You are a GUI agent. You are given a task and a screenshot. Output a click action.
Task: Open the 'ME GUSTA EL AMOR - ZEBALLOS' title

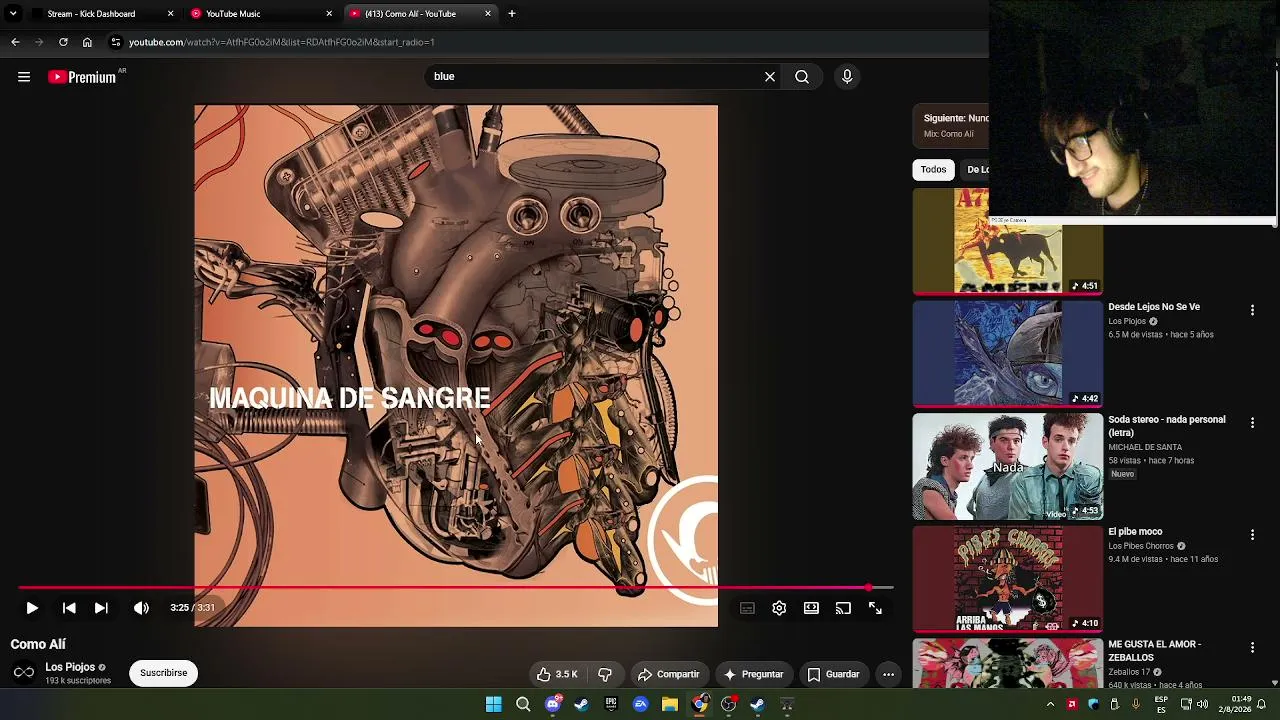tap(1155, 651)
